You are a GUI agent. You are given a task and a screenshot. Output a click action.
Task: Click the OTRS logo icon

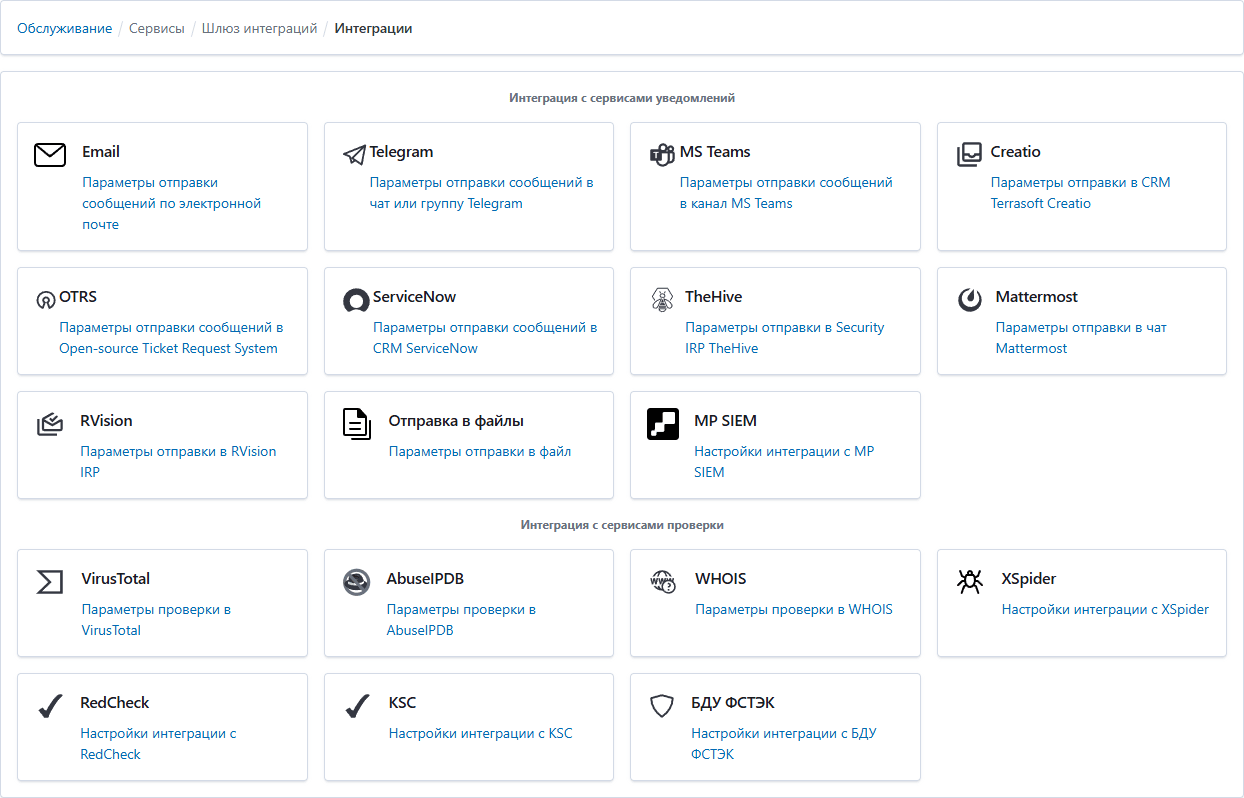point(45,299)
